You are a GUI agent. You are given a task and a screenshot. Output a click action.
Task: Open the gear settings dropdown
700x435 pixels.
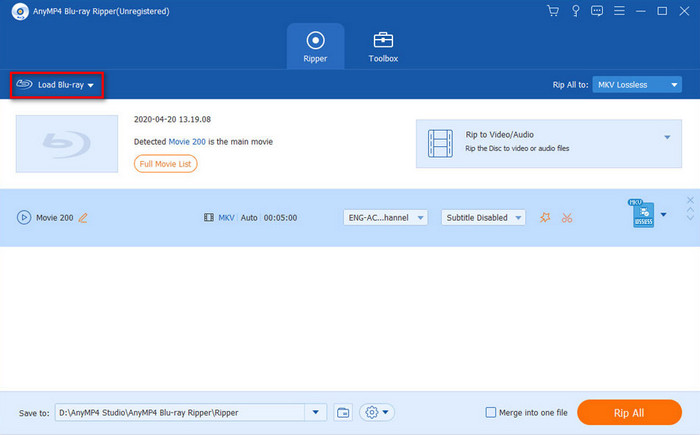pyautogui.click(x=377, y=412)
